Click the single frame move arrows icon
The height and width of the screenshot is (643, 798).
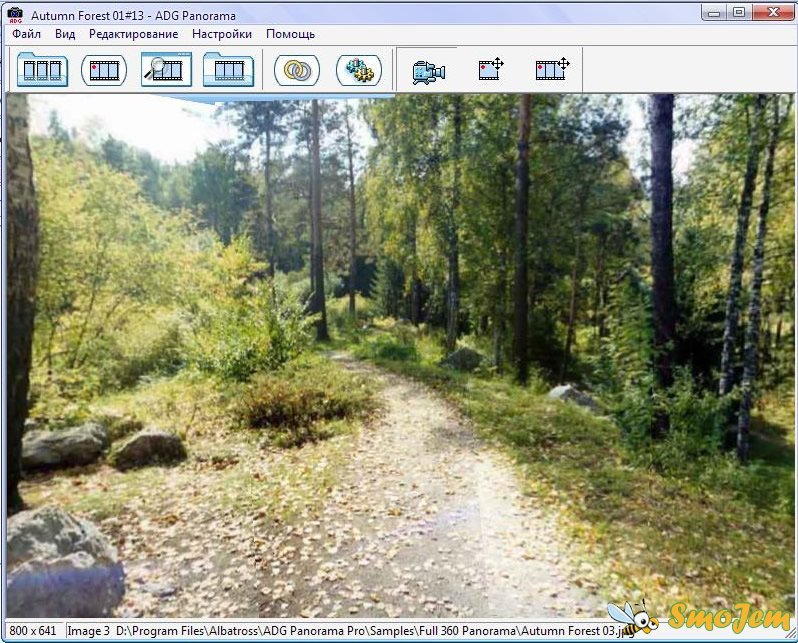[x=490, y=70]
